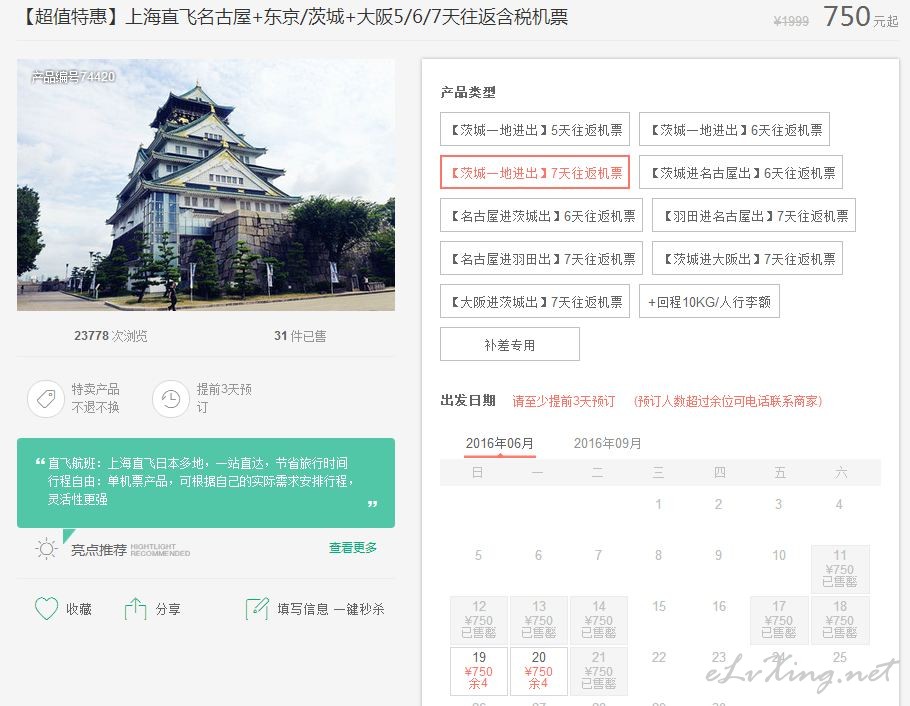
Task: Click sold-out June 18 date cell
Action: tap(840, 620)
